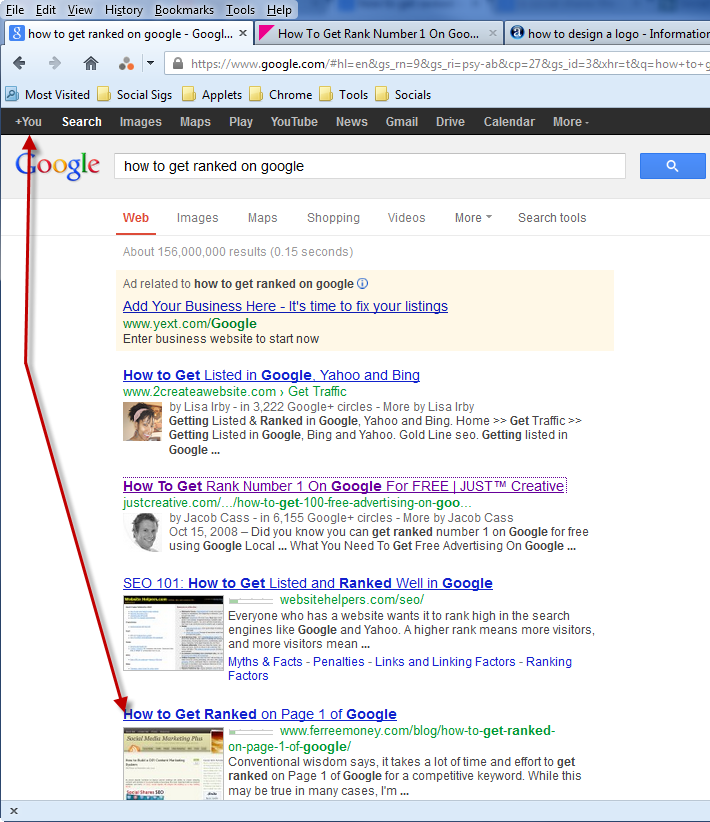Click the blue magnifier search button
Image resolution: width=710 pixels, height=822 pixels.
(x=672, y=166)
